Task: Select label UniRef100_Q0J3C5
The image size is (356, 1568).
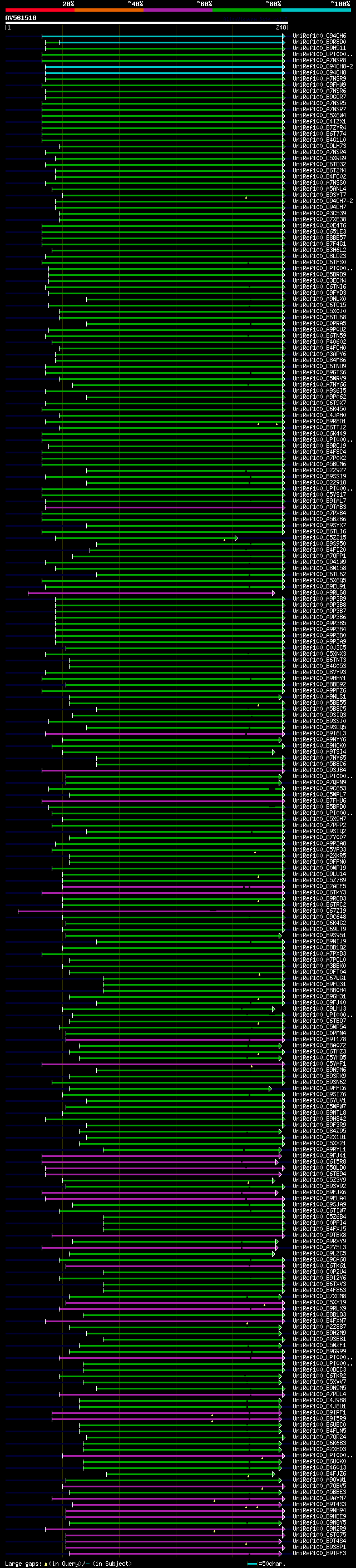Action: pyautogui.click(x=319, y=647)
